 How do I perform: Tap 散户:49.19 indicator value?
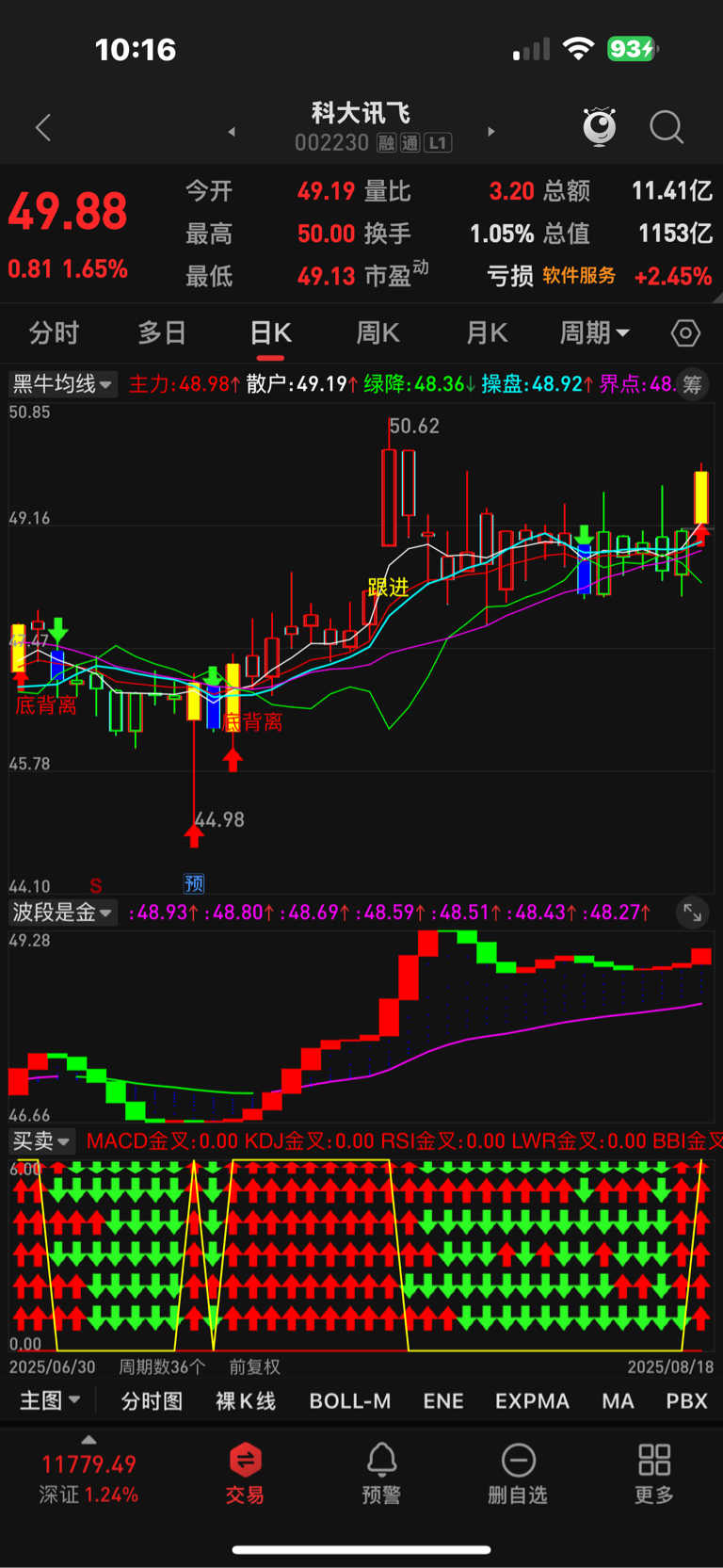click(302, 384)
